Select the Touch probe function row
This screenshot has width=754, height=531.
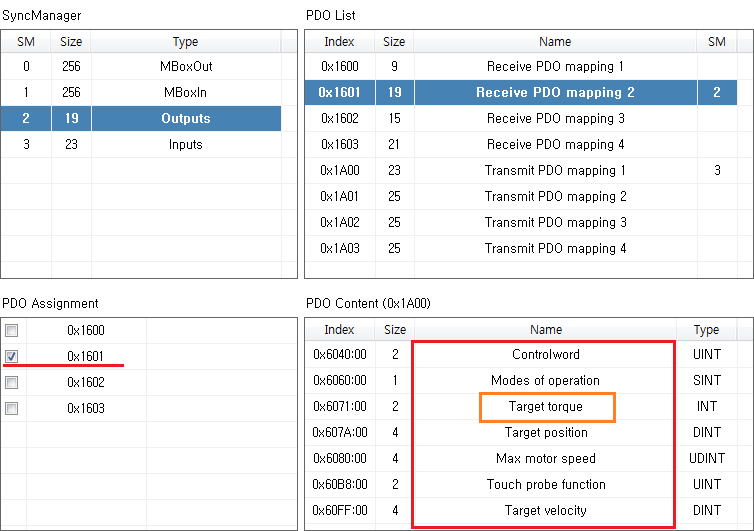point(546,485)
